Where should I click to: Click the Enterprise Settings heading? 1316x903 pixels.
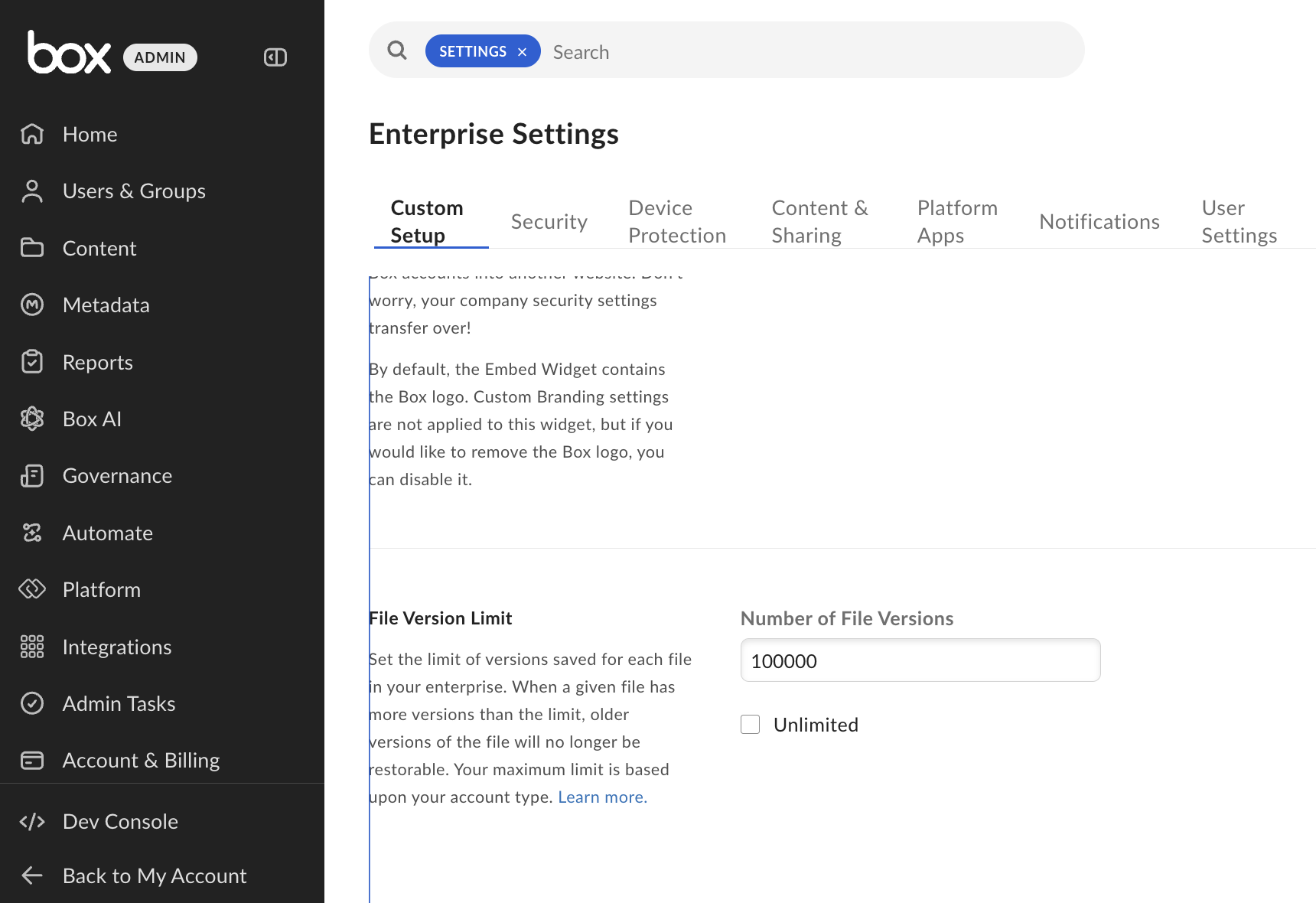tap(493, 134)
